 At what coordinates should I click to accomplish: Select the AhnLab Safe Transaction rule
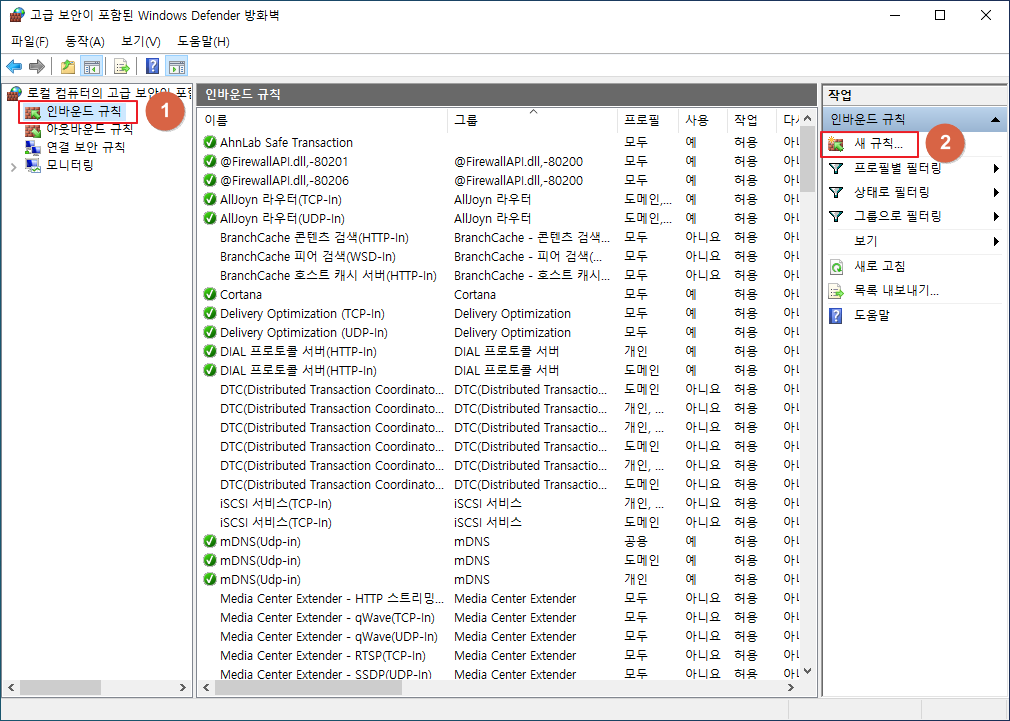point(287,142)
